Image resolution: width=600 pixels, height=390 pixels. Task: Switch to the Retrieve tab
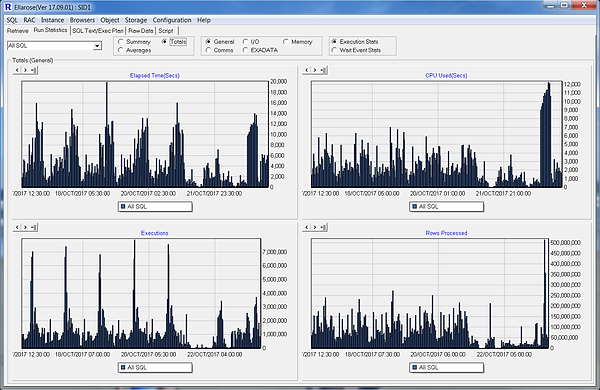click(x=18, y=31)
